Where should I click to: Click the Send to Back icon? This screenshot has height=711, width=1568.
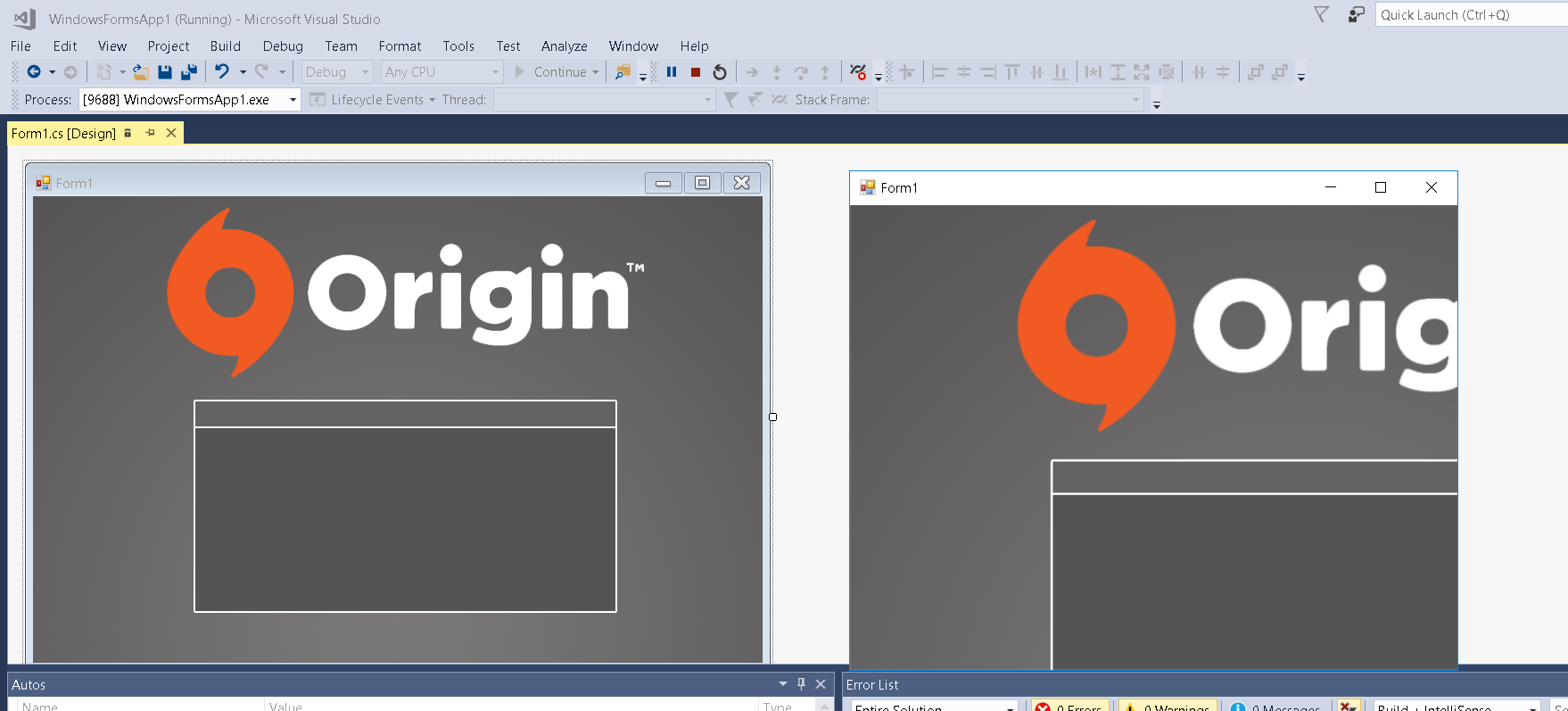pos(1280,72)
